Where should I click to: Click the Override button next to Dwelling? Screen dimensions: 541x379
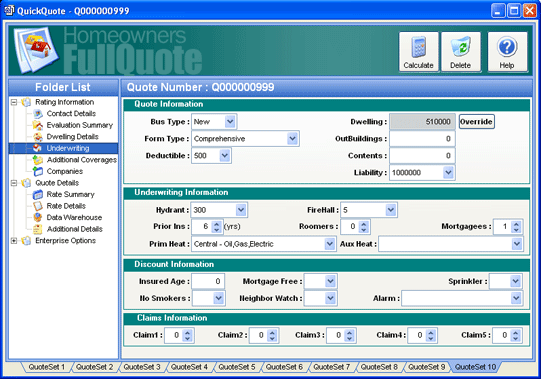(x=476, y=122)
